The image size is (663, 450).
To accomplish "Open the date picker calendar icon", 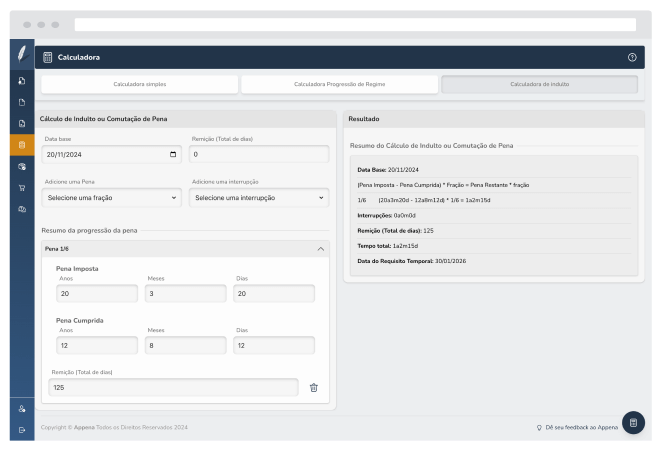I will 173,154.
